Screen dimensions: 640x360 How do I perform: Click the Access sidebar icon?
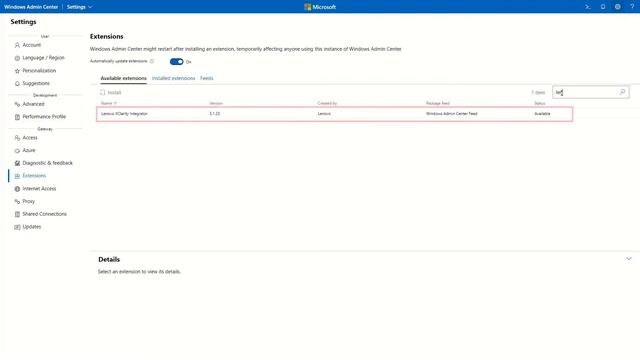pyautogui.click(x=17, y=138)
